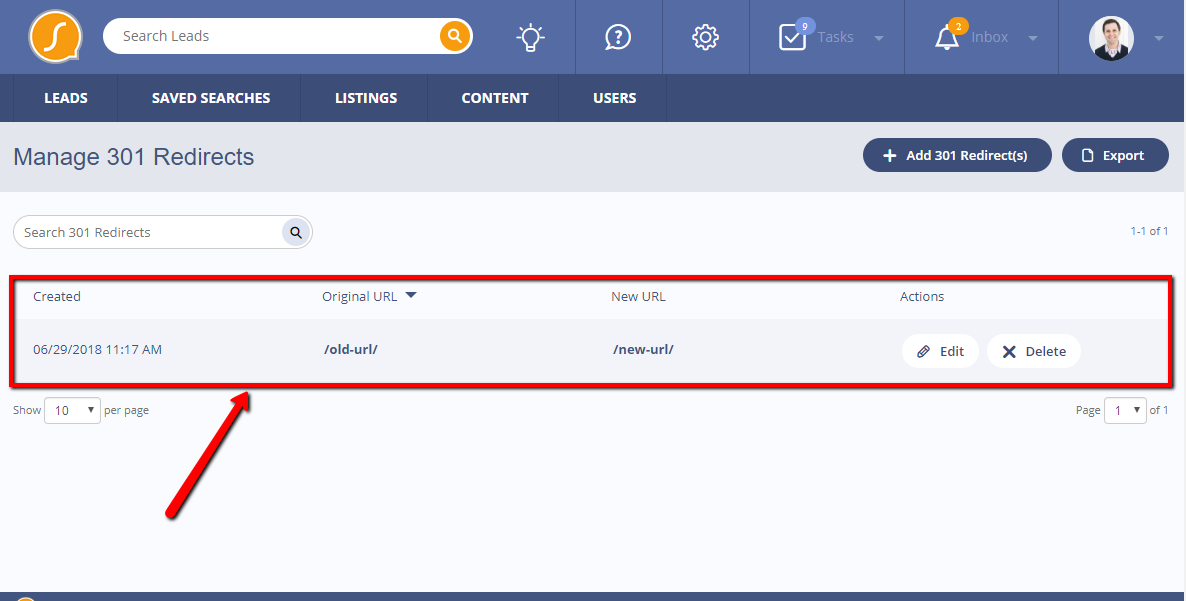
Task: Click Add 301 Redirect(s) button
Action: pyautogui.click(x=957, y=155)
